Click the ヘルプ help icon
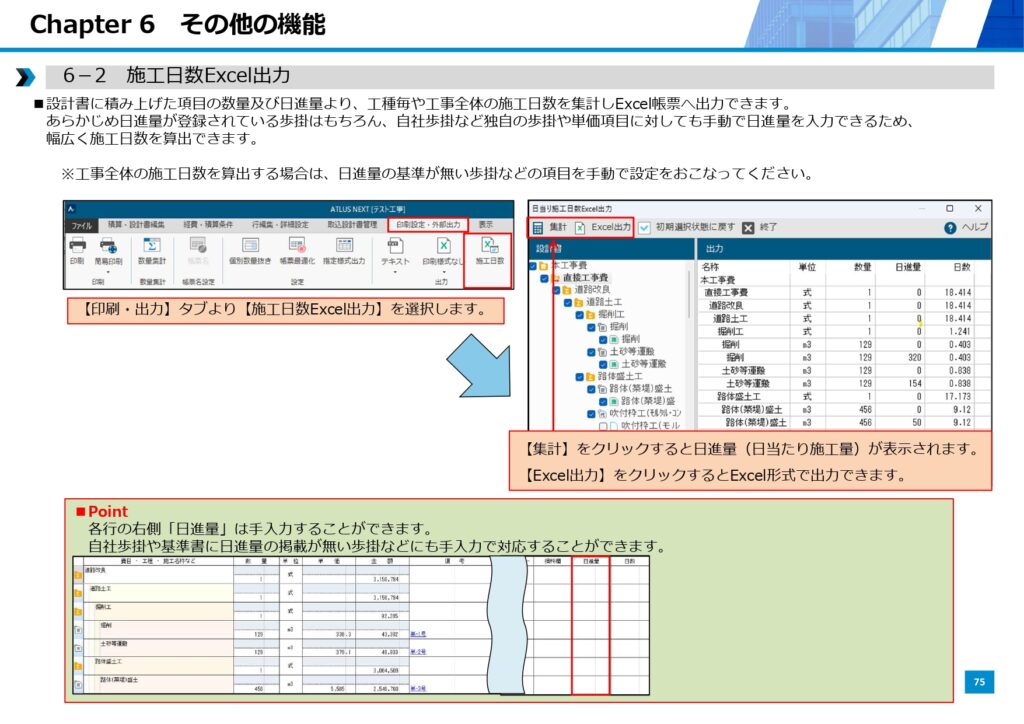1024x724 pixels. (x=950, y=227)
